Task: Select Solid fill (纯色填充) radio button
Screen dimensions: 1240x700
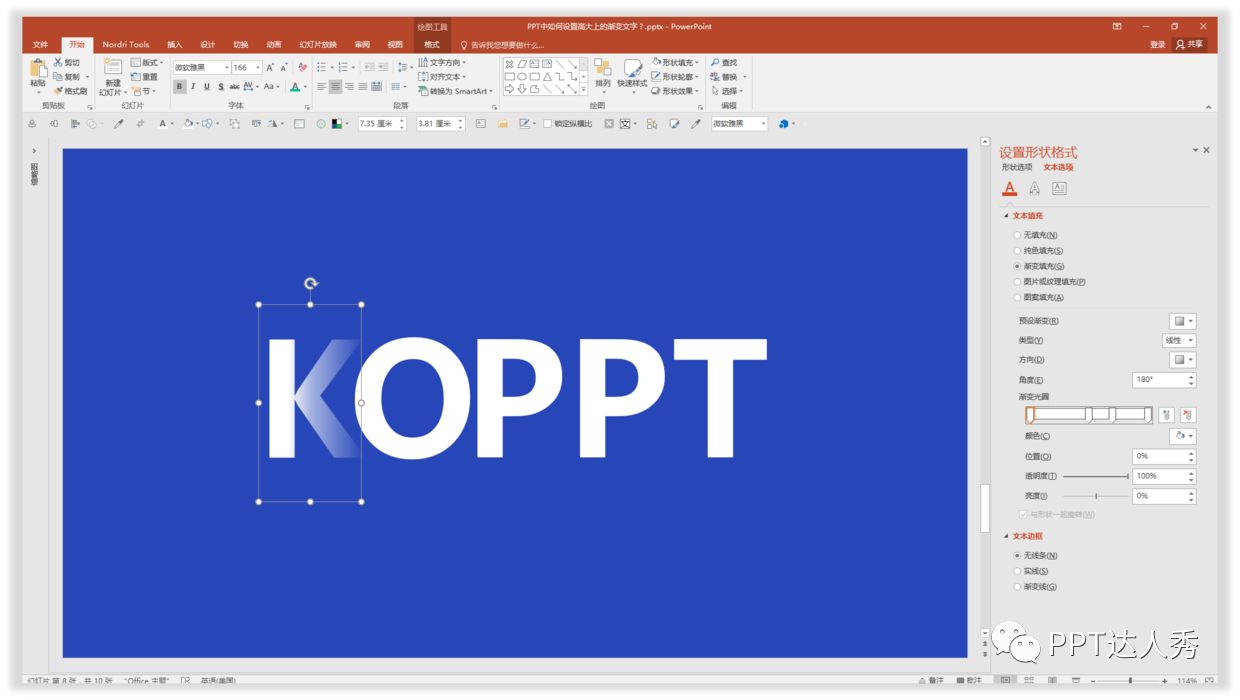Action: (x=1018, y=251)
